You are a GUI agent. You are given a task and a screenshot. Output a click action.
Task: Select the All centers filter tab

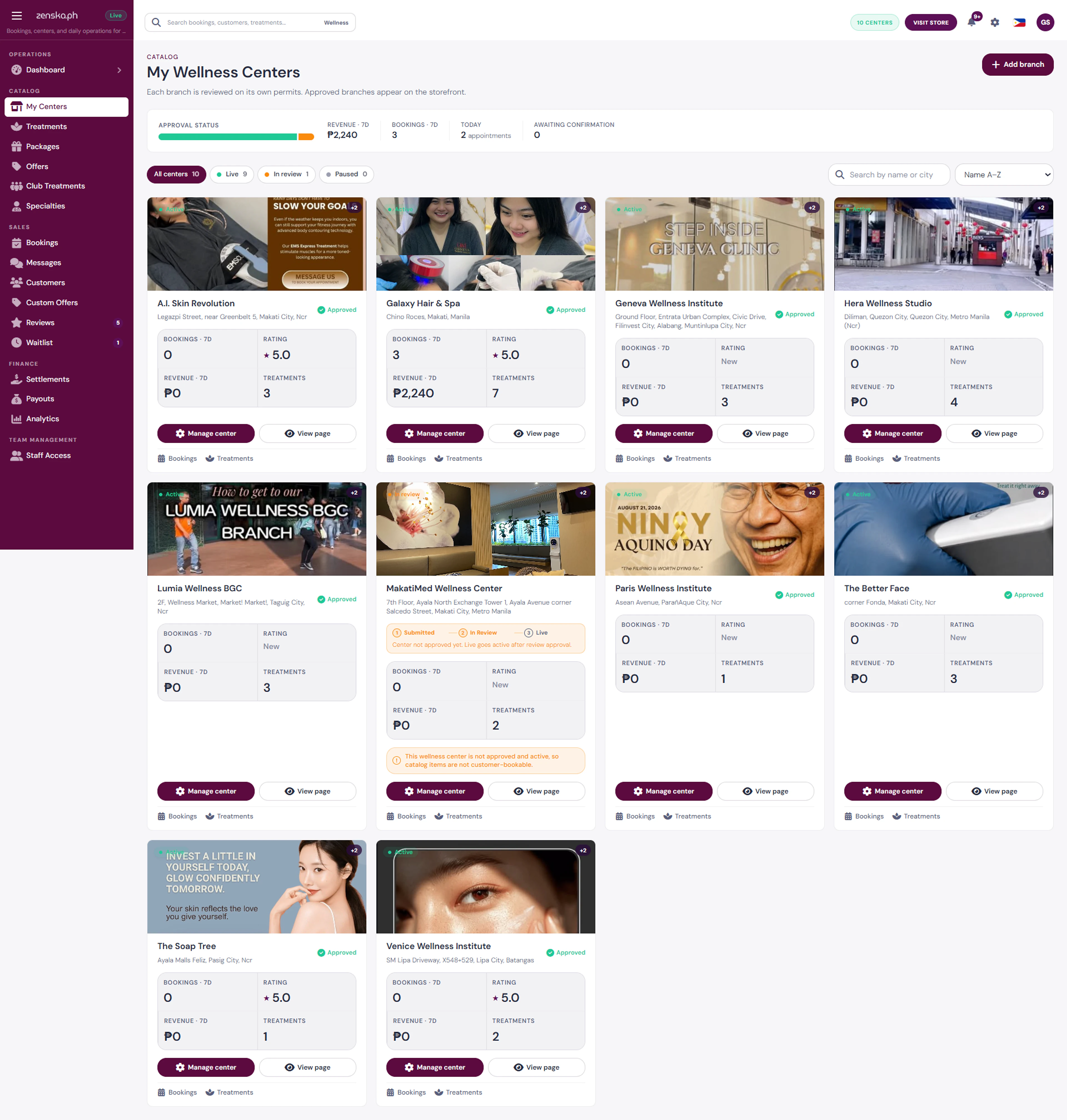tap(176, 174)
